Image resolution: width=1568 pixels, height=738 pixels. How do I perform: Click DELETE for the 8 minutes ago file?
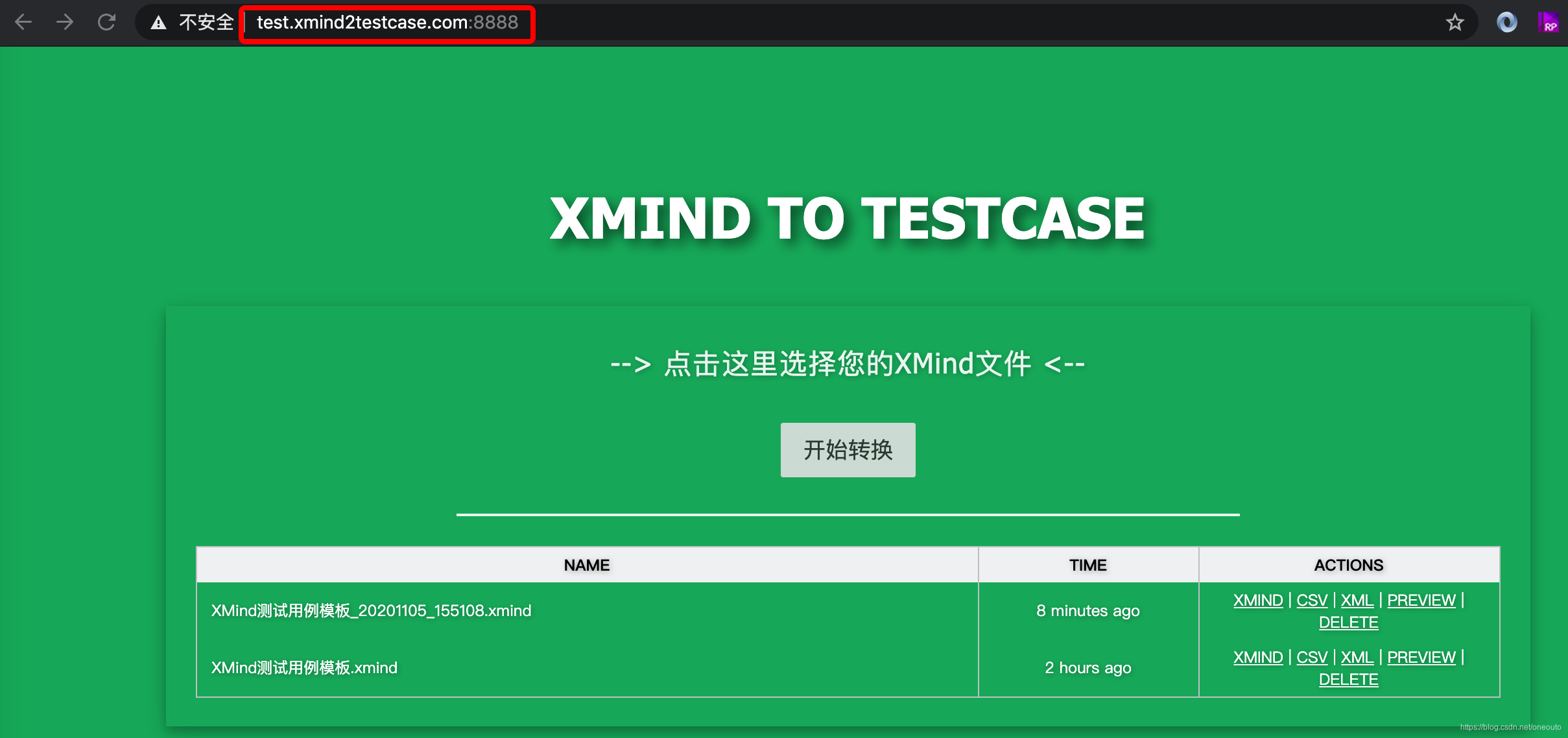click(x=1349, y=623)
